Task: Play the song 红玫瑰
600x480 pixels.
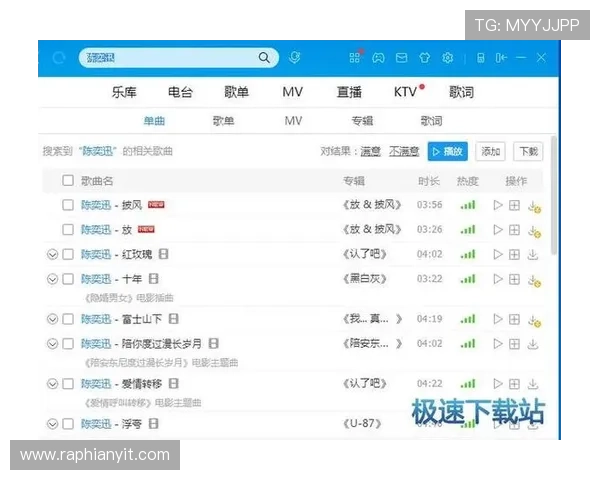Action: pos(498,254)
